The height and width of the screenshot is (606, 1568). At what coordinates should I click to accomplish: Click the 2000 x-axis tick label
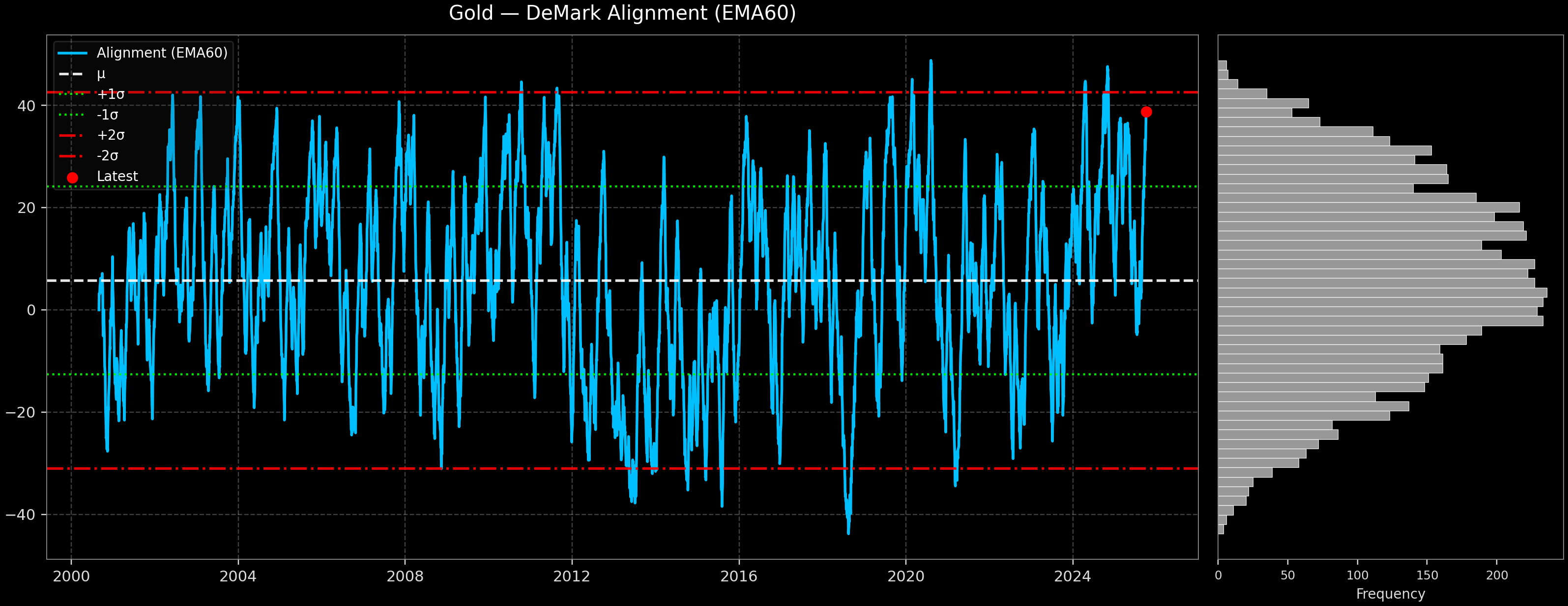click(x=71, y=577)
